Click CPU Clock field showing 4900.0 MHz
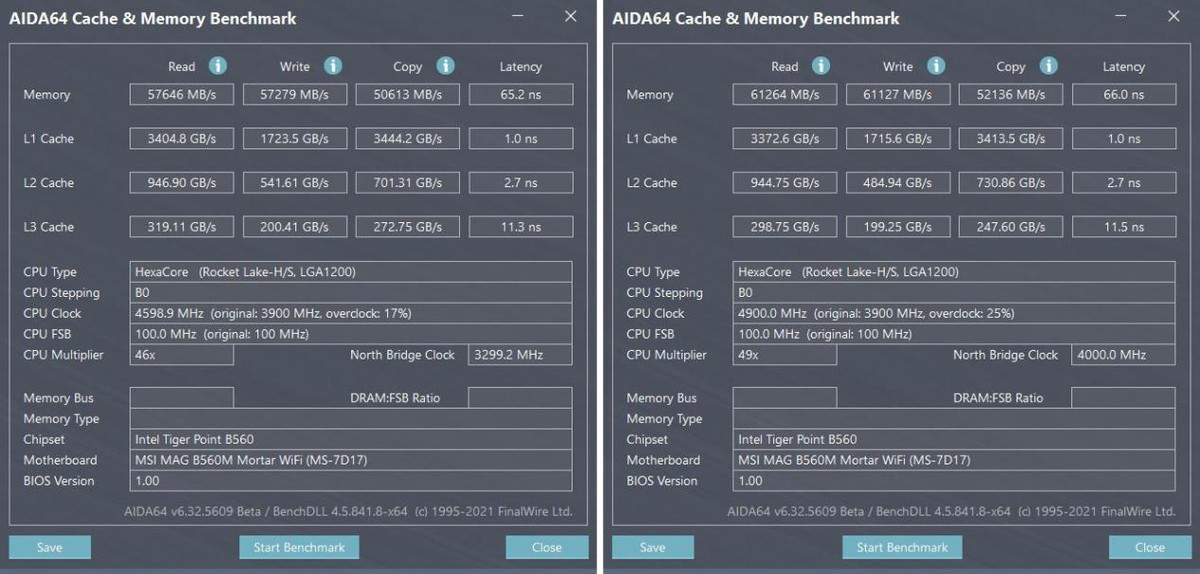This screenshot has height=574, width=1200. tap(954, 313)
